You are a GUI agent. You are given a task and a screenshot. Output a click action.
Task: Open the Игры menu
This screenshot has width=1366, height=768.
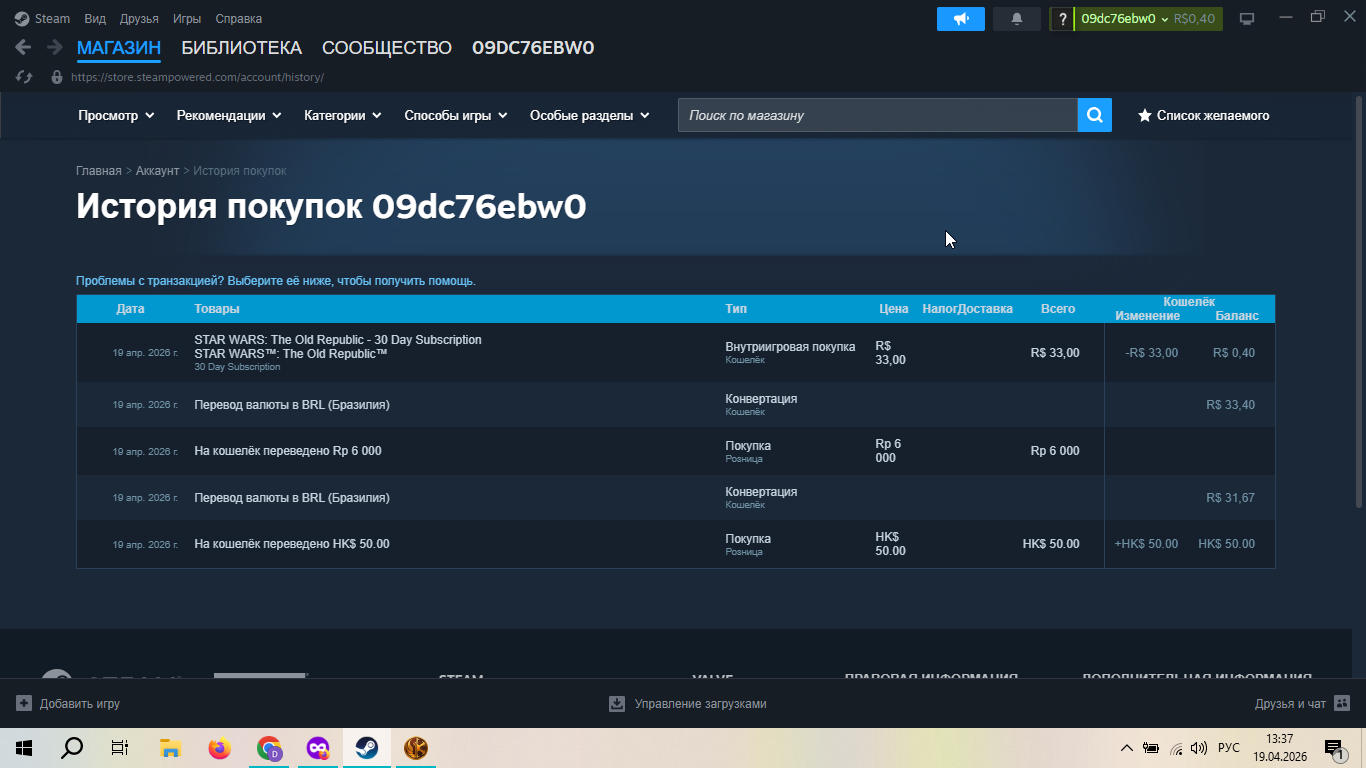tap(187, 19)
